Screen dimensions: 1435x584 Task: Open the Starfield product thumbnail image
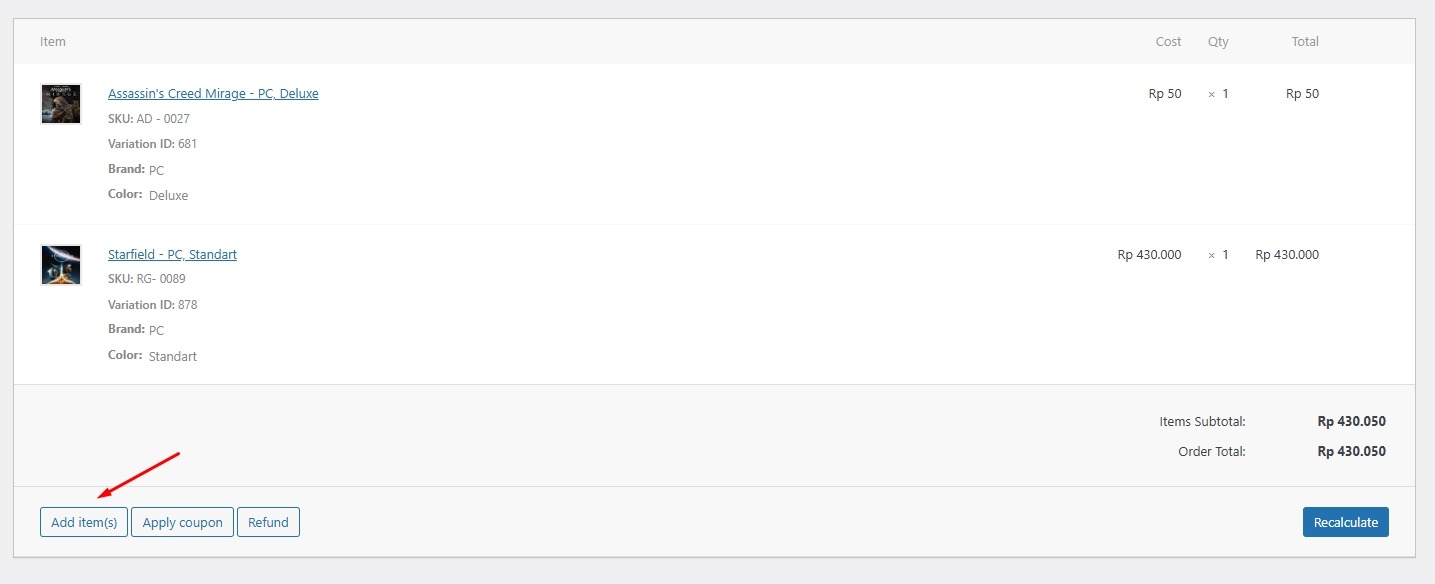61,265
